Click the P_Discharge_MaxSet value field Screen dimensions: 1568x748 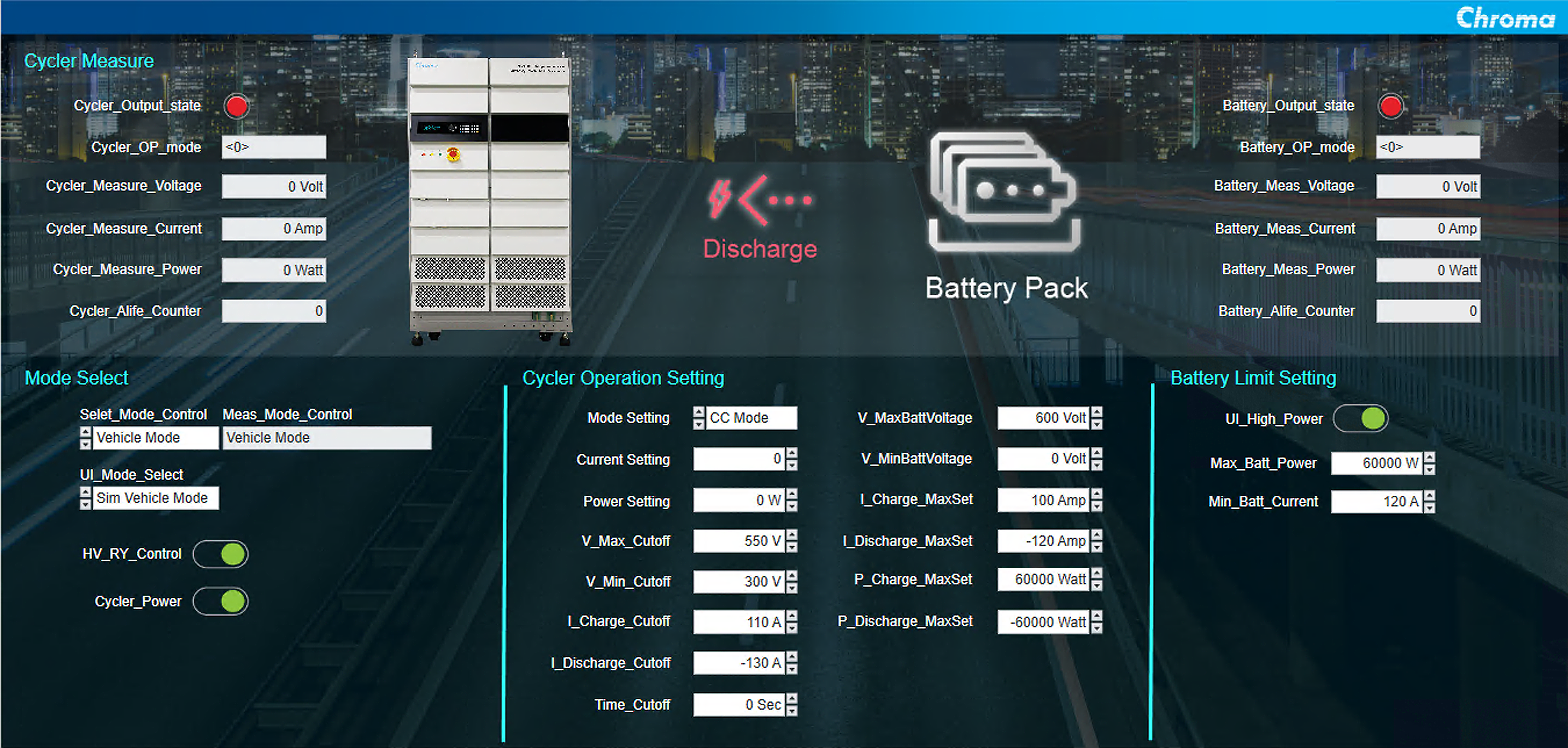pyautogui.click(x=1043, y=621)
